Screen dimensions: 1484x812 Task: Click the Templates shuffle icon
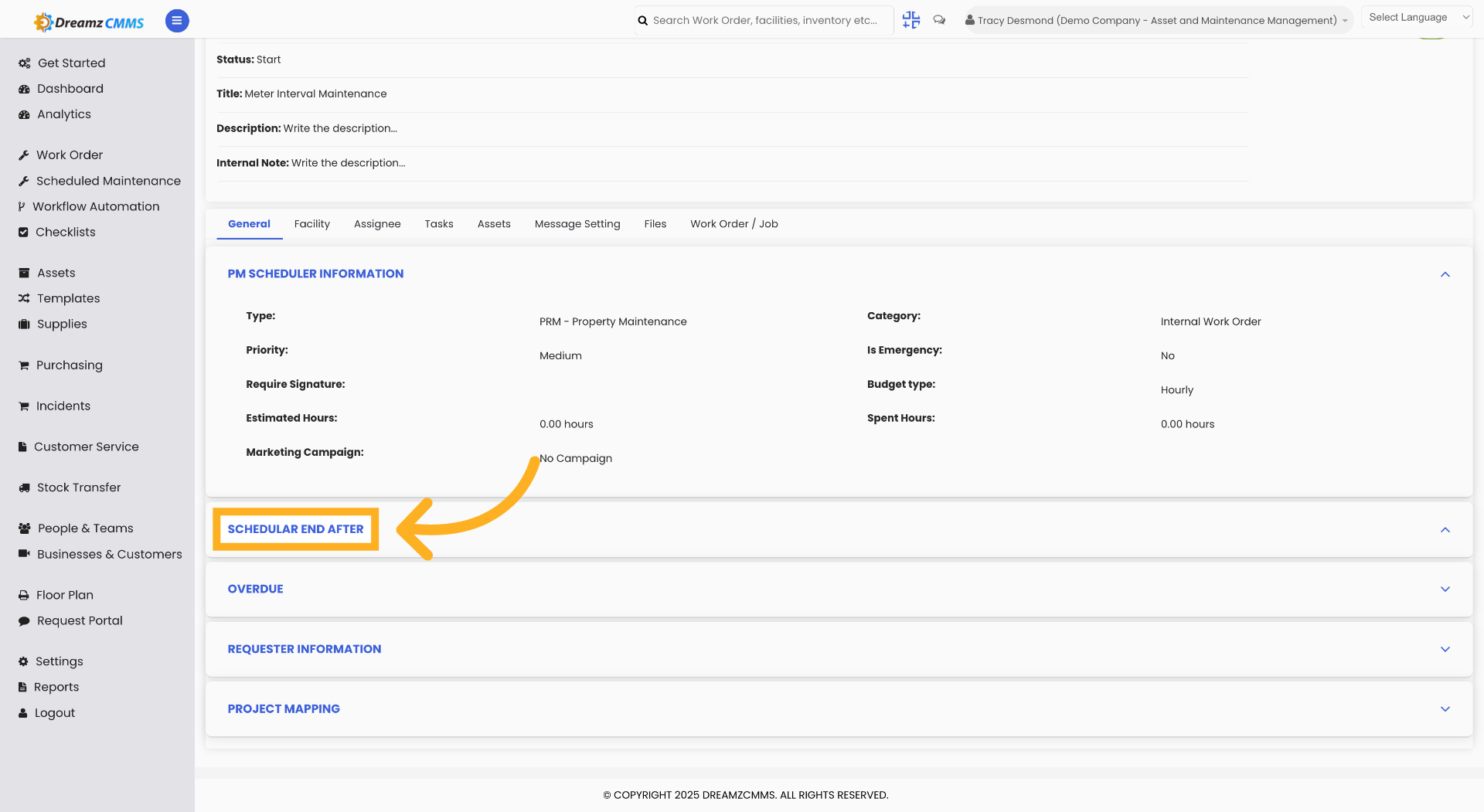pyautogui.click(x=24, y=298)
